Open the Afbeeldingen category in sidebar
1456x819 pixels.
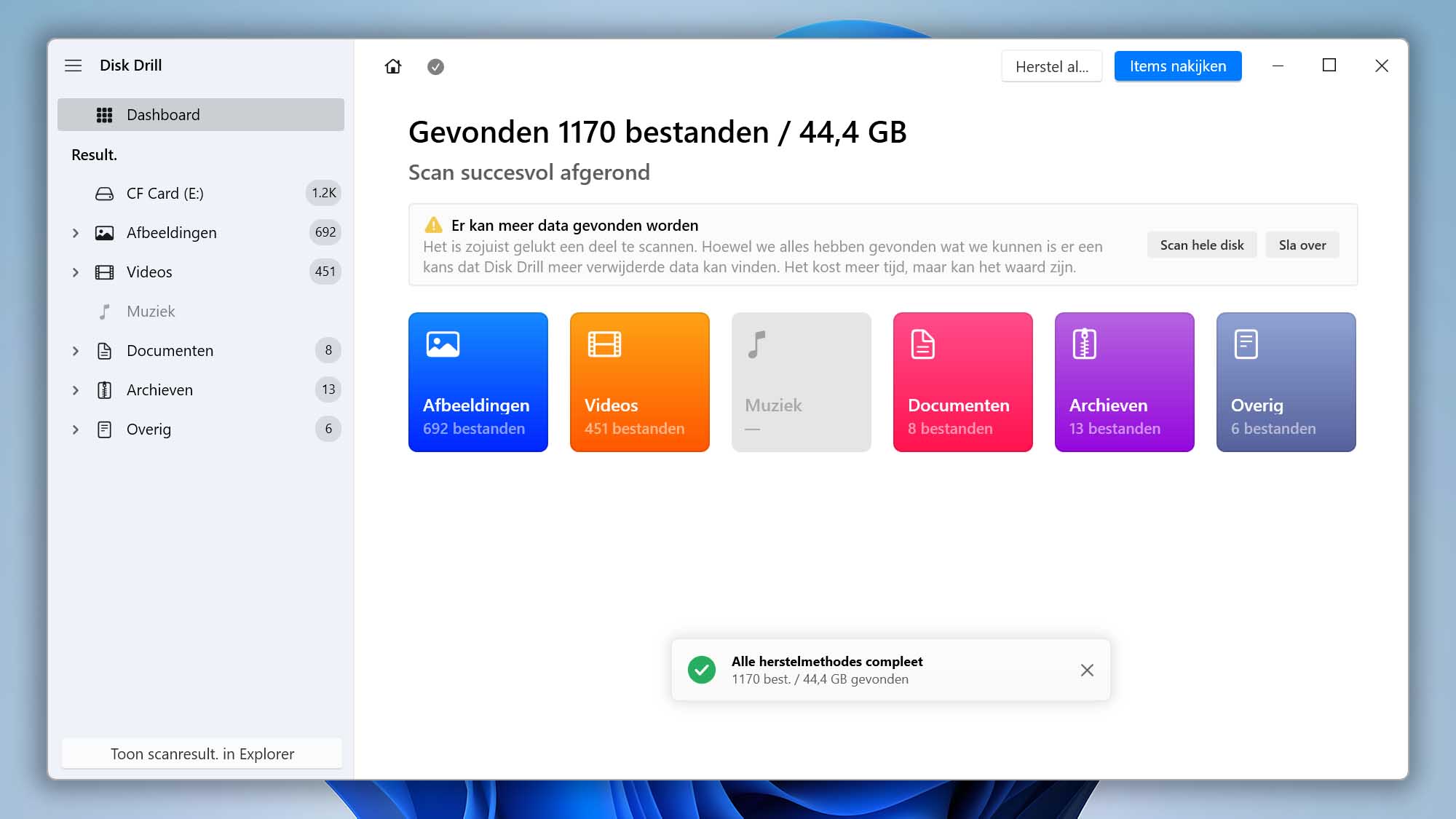tap(200, 233)
